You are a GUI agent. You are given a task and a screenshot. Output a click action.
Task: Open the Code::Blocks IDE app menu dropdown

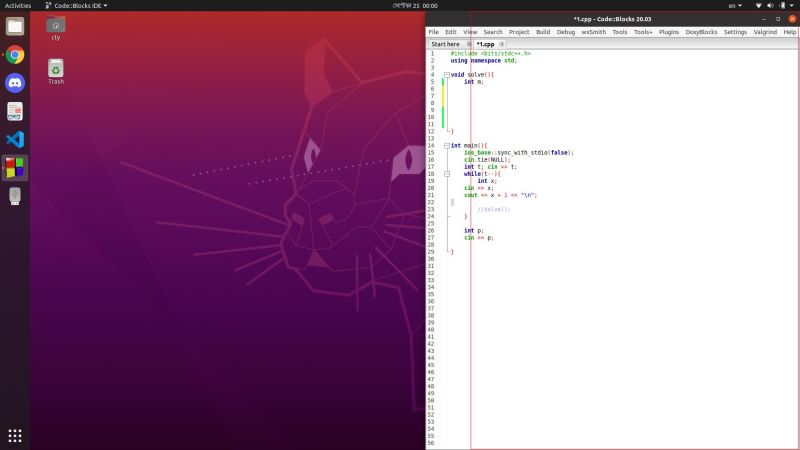(77, 6)
